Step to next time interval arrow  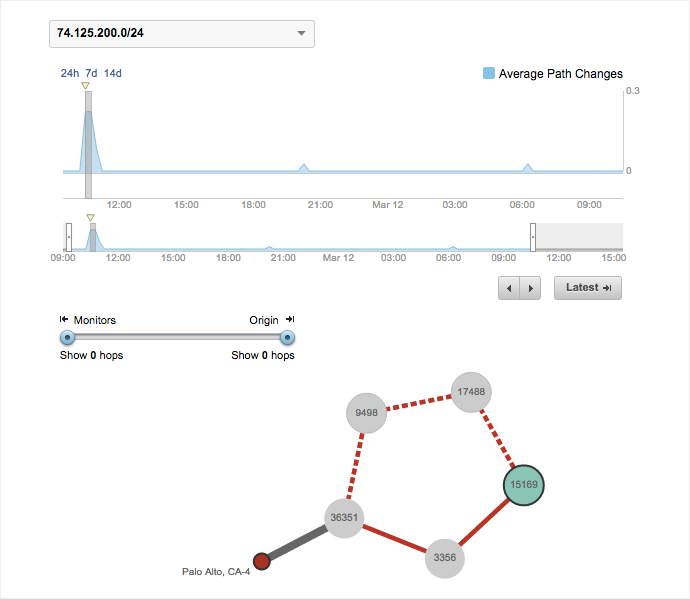pyautogui.click(x=531, y=288)
